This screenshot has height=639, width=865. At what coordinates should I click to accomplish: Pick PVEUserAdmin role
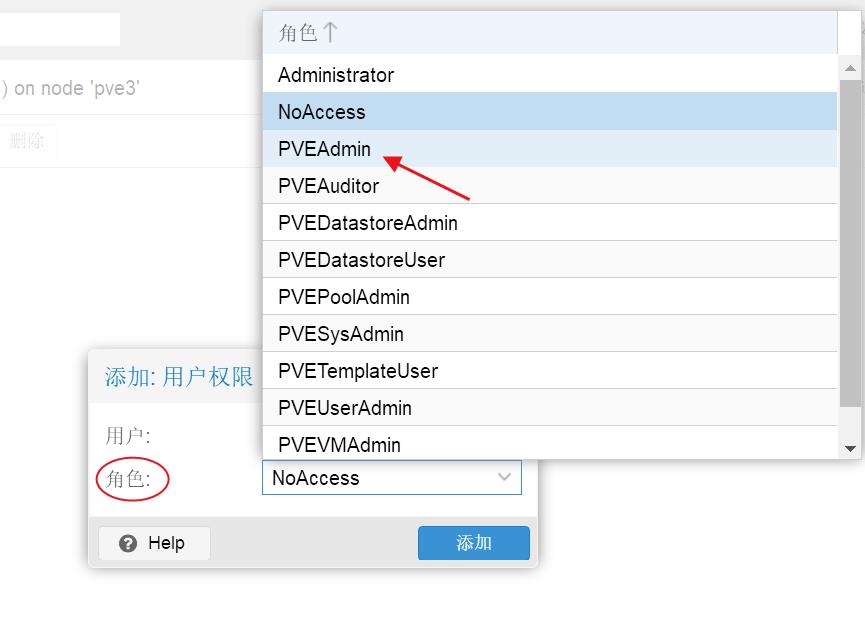click(x=549, y=407)
